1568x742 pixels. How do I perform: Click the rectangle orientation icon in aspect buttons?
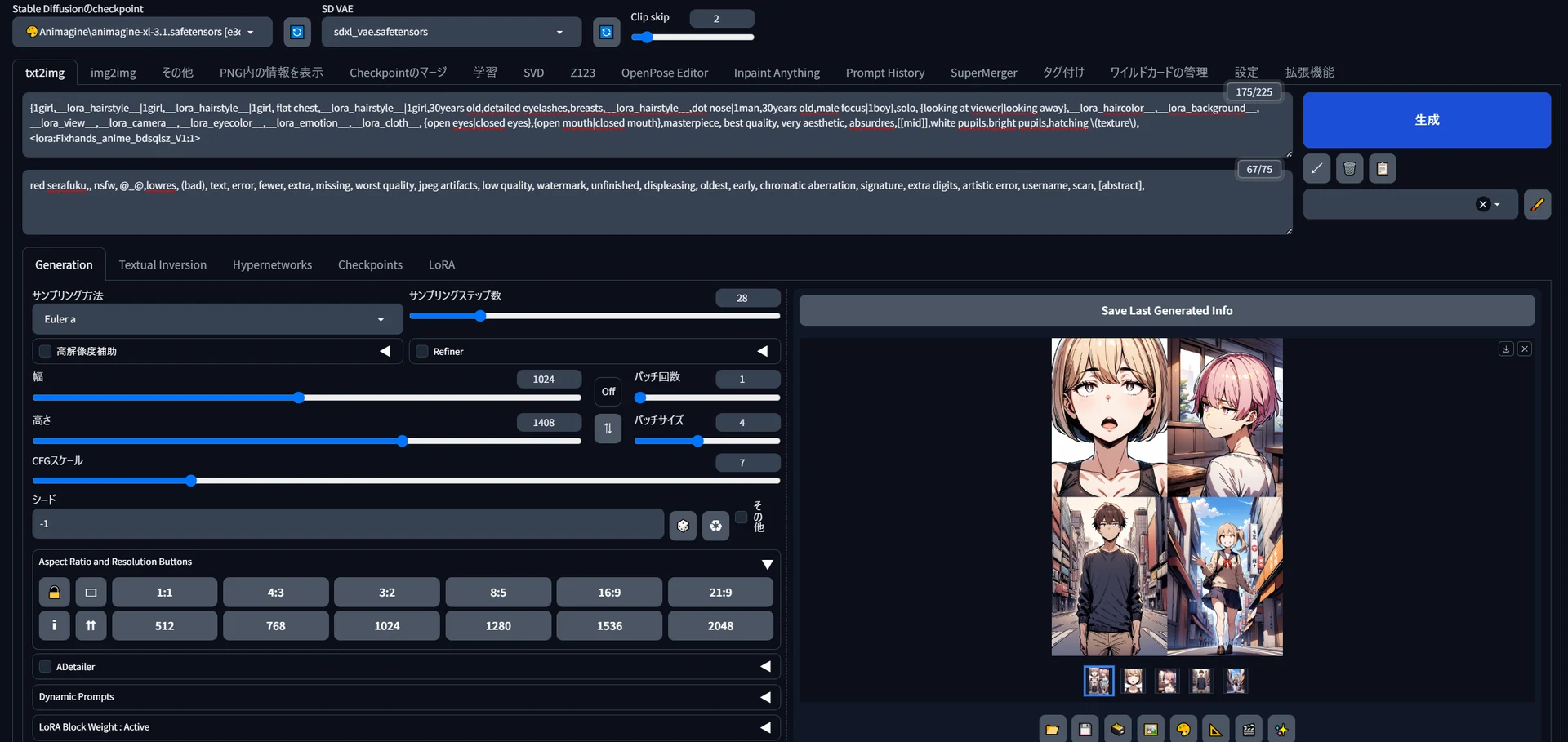(x=91, y=593)
